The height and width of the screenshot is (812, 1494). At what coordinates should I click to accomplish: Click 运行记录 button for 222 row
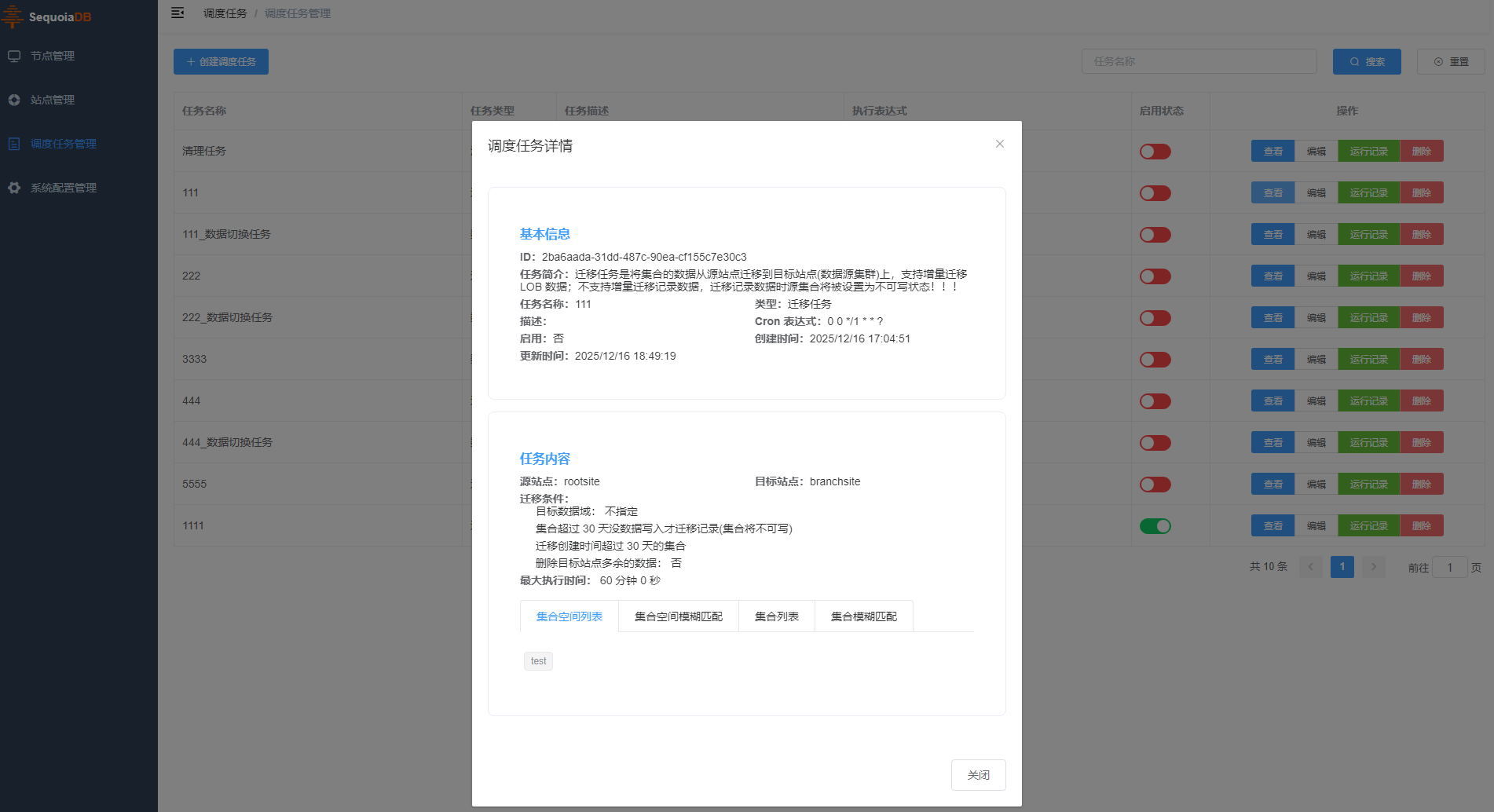tap(1369, 276)
